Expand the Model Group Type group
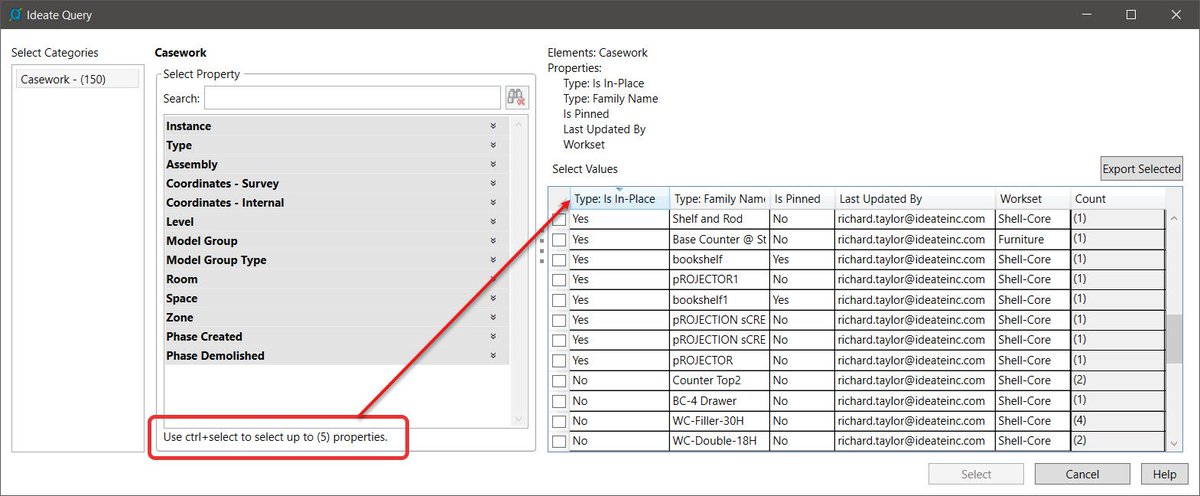 point(493,260)
